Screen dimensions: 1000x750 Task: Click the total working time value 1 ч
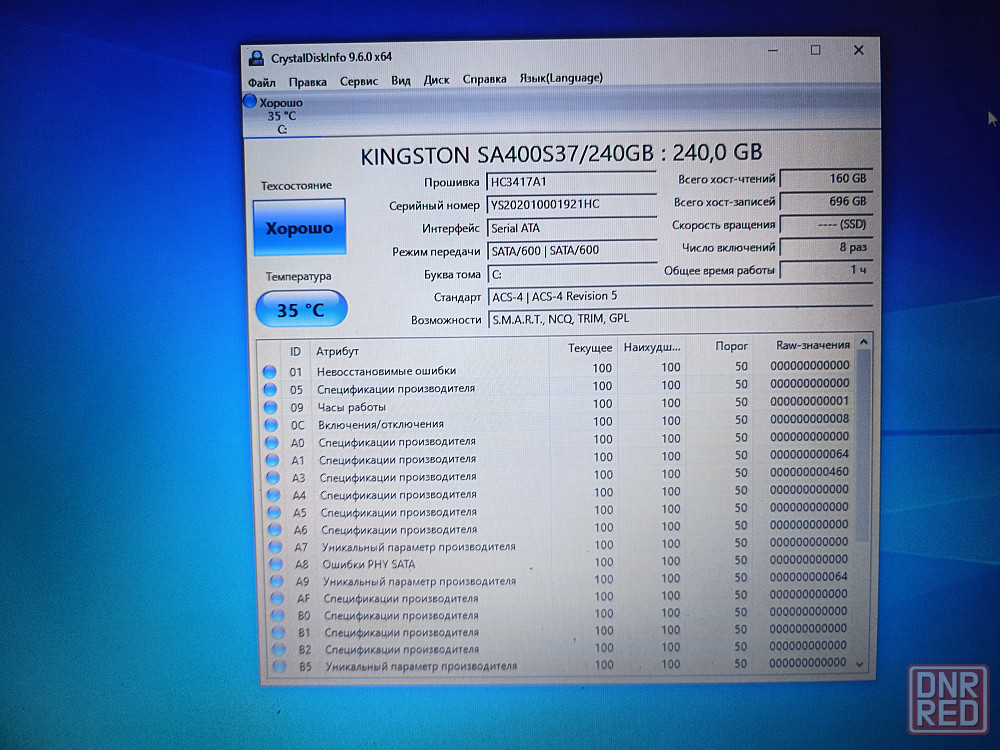coord(826,270)
